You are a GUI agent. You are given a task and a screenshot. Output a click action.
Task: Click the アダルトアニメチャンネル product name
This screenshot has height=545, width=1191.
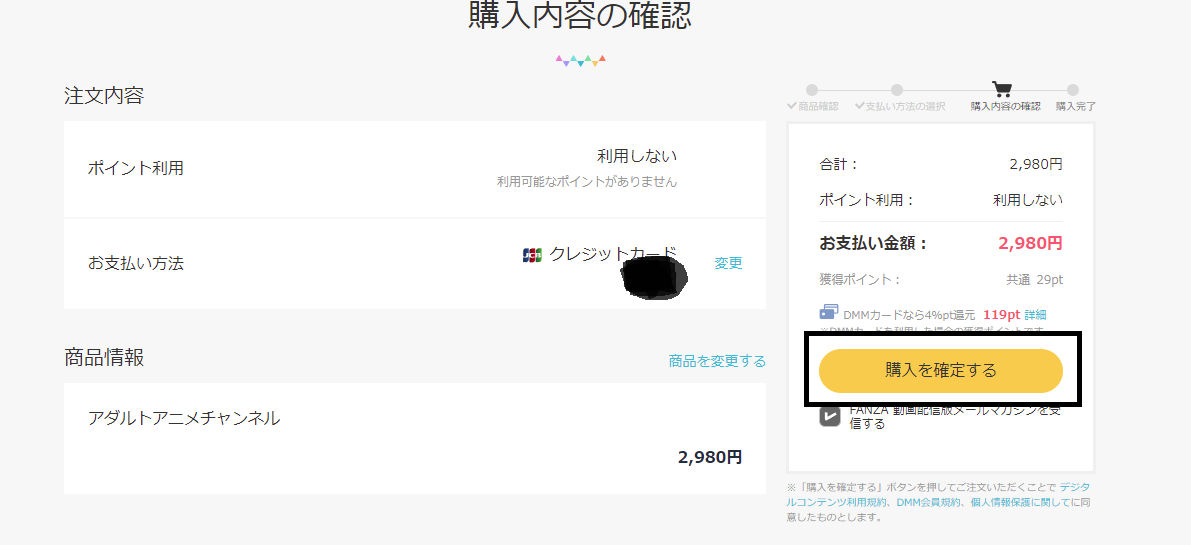[184, 417]
